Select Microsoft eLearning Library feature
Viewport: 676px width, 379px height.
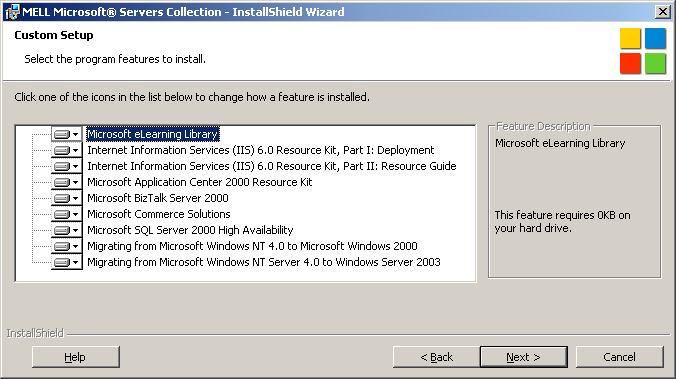pyautogui.click(x=153, y=134)
